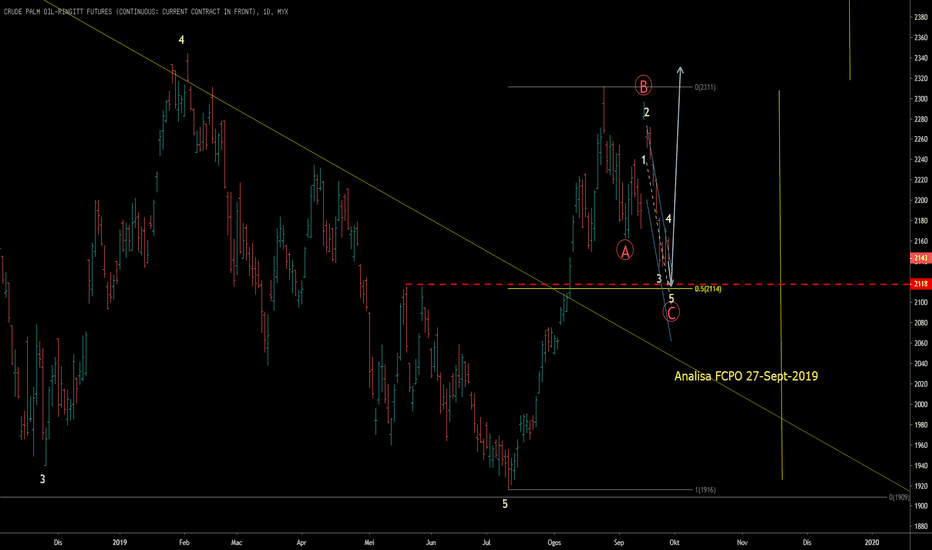932x550 pixels.
Task: Click the red 2118 price level tag
Action: pos(921,284)
